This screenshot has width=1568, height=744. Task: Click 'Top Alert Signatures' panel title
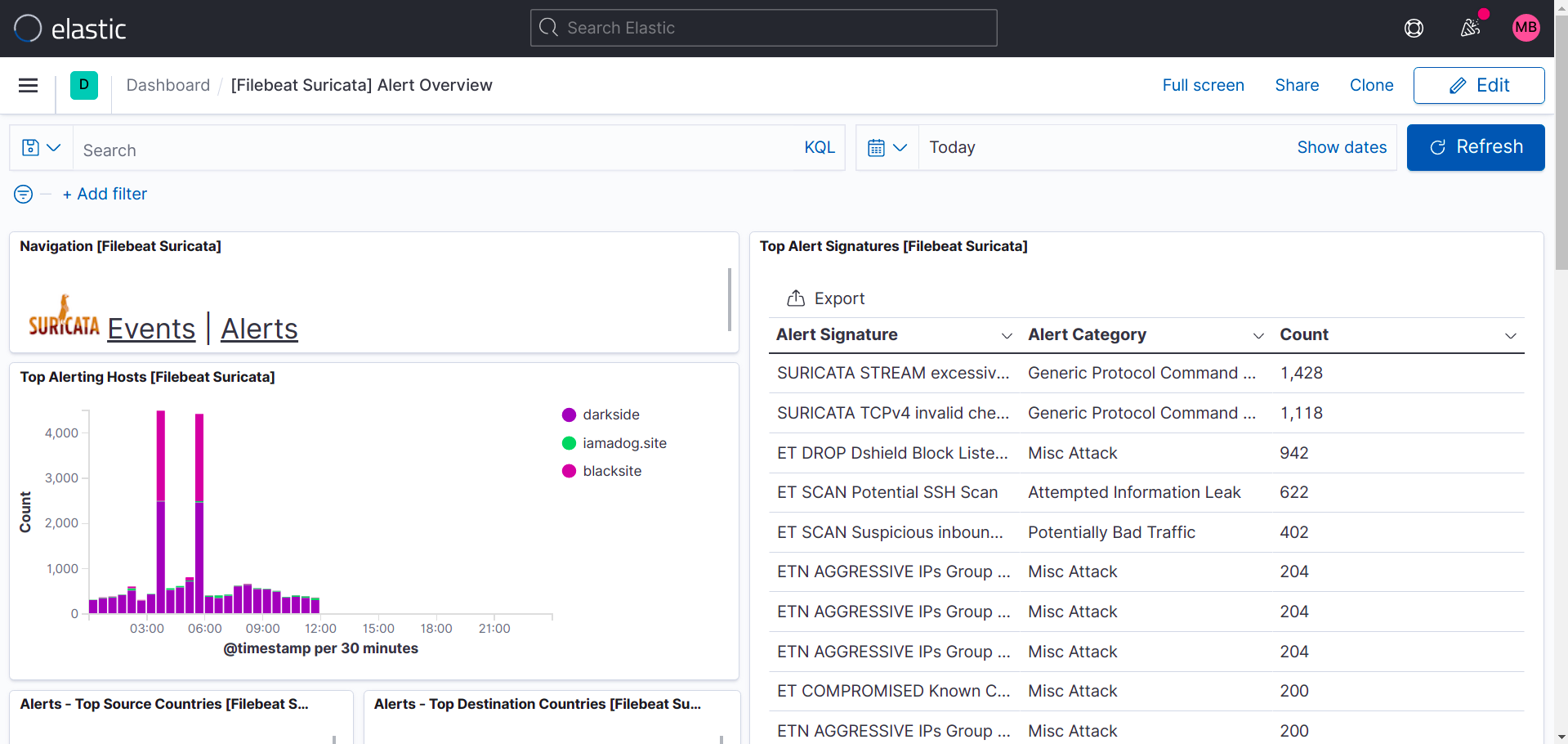click(893, 246)
